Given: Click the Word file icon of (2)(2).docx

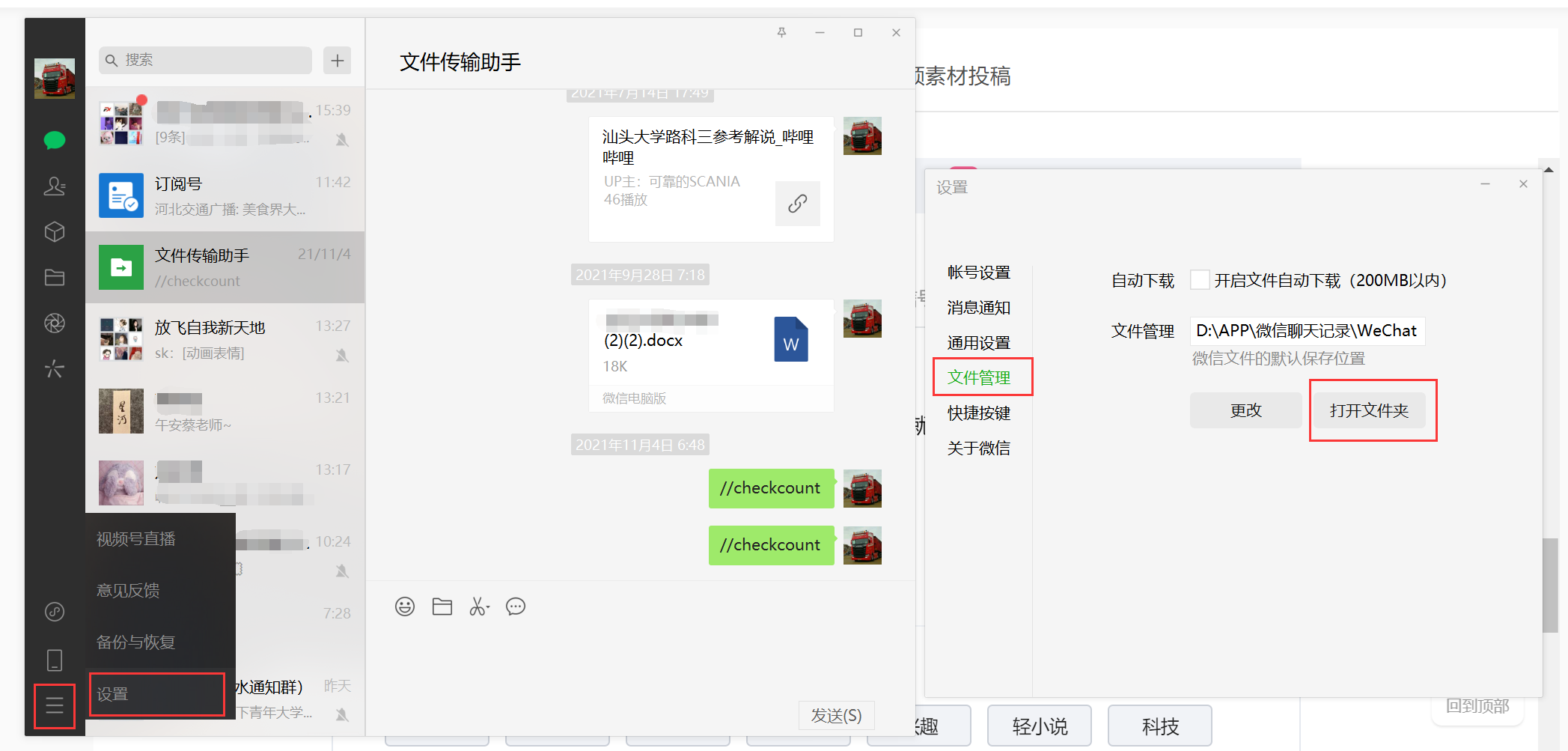Looking at the screenshot, I should [x=791, y=339].
